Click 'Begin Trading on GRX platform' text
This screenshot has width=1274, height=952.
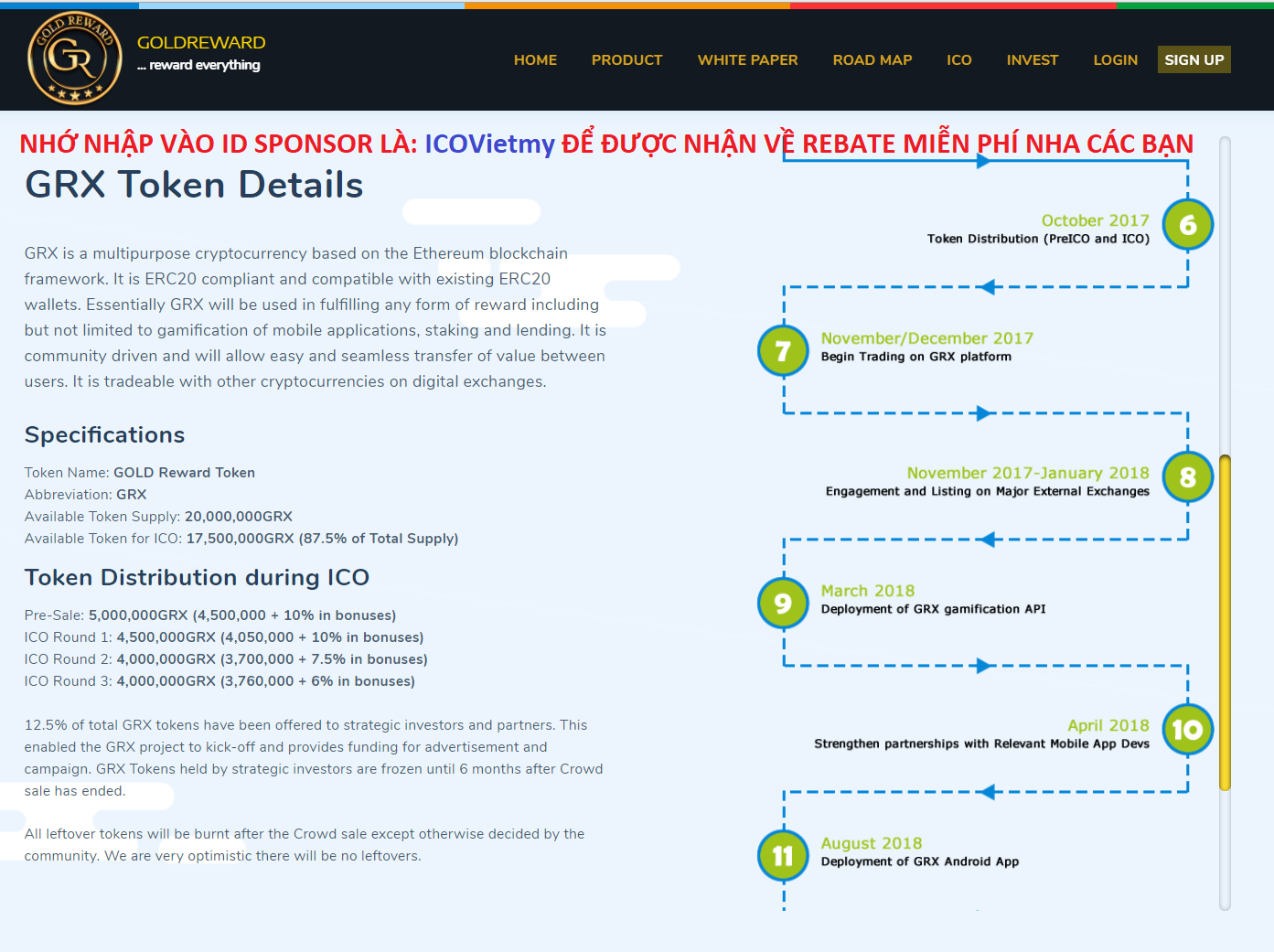pyautogui.click(x=915, y=357)
